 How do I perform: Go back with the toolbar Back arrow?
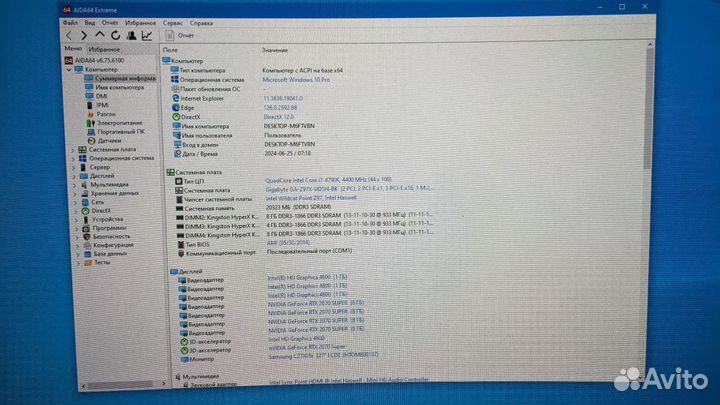[69, 35]
